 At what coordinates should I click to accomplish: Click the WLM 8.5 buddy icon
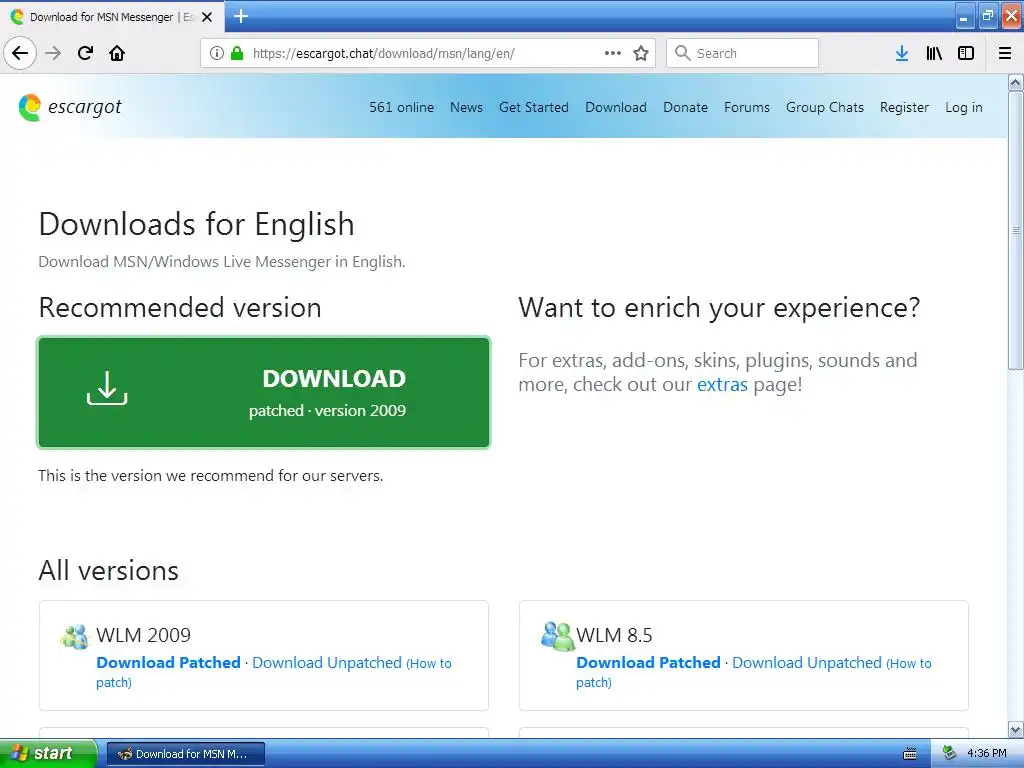[557, 636]
